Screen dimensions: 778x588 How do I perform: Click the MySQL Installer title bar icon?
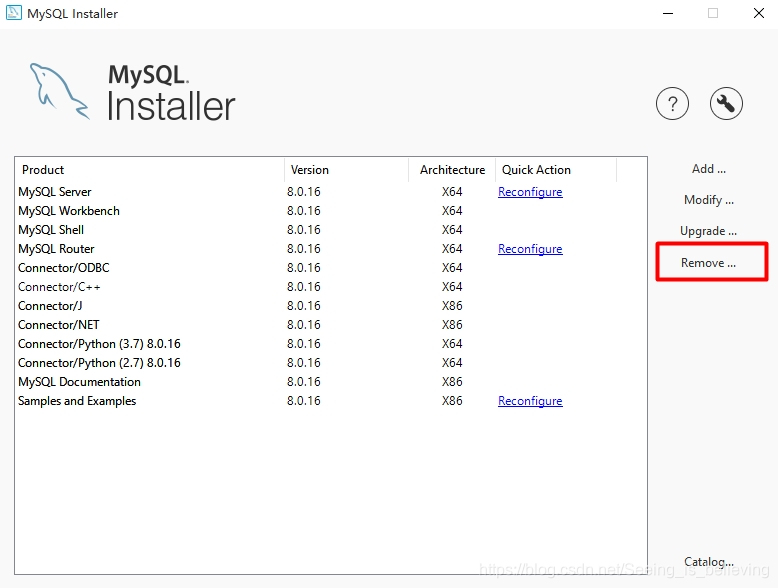[x=13, y=13]
